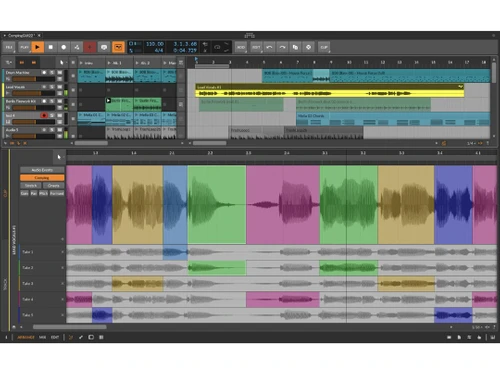Select the green Take 2 comp region

pos(217,268)
